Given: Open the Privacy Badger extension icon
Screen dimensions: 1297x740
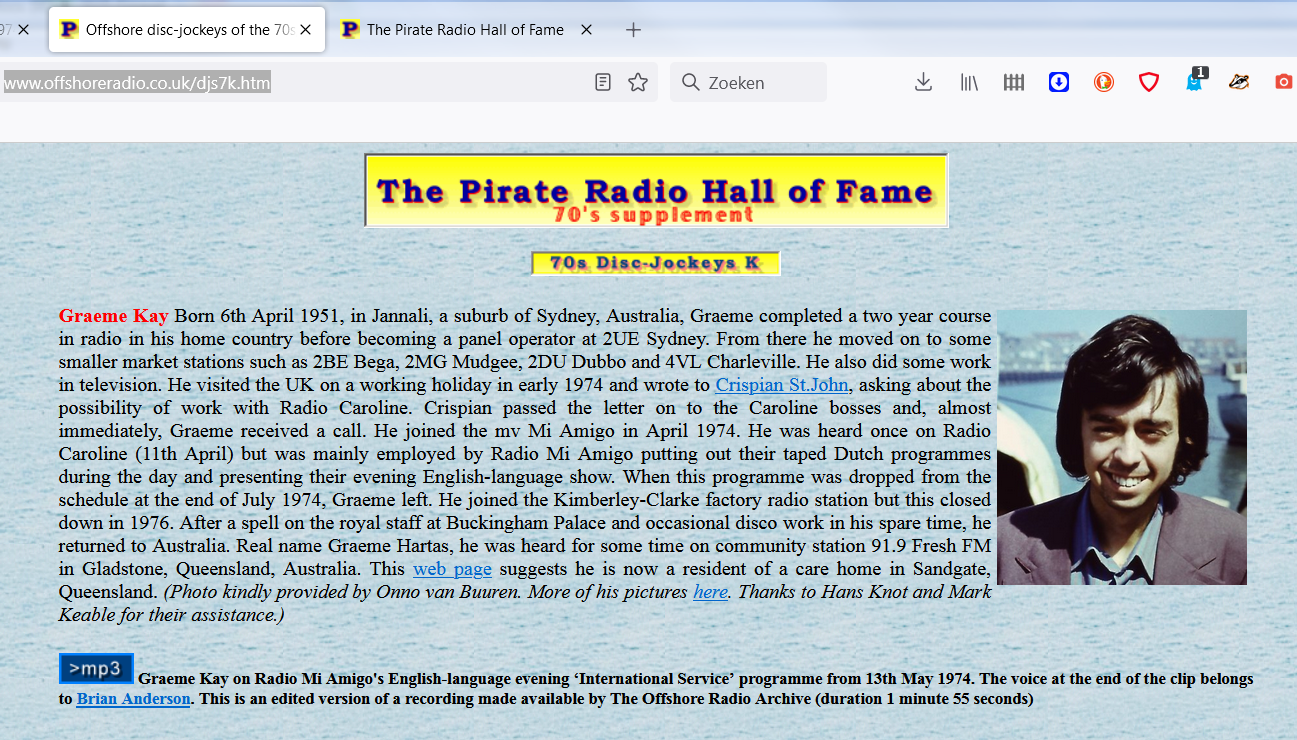Looking at the screenshot, I should point(1239,82).
